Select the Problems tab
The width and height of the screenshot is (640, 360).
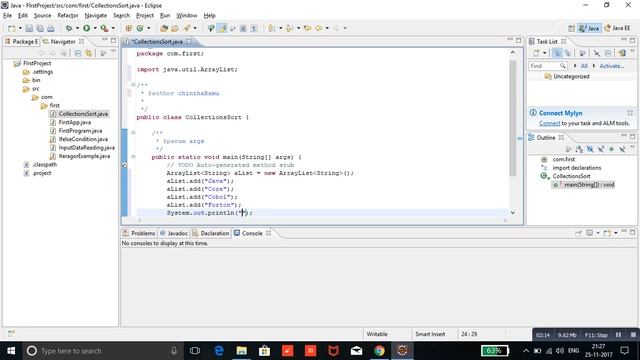(139, 233)
